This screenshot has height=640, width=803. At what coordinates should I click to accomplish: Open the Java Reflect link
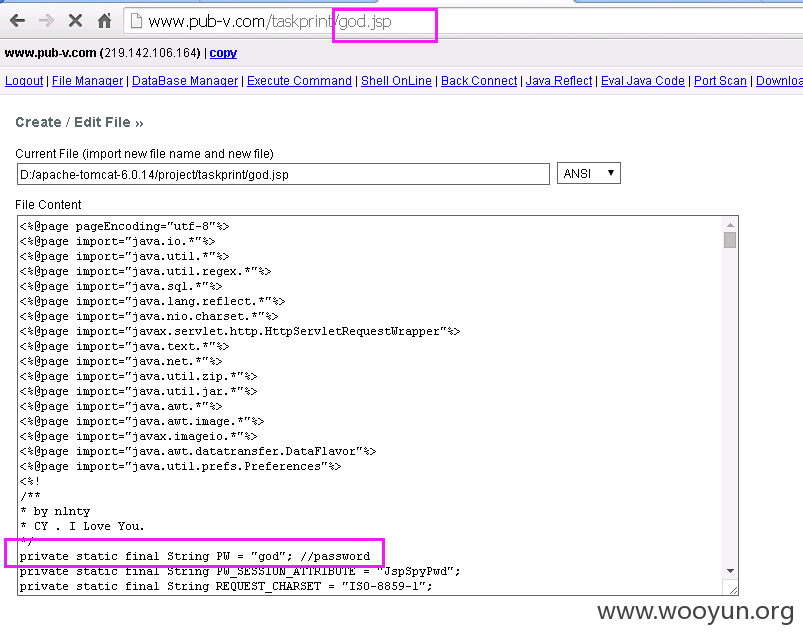[559, 81]
